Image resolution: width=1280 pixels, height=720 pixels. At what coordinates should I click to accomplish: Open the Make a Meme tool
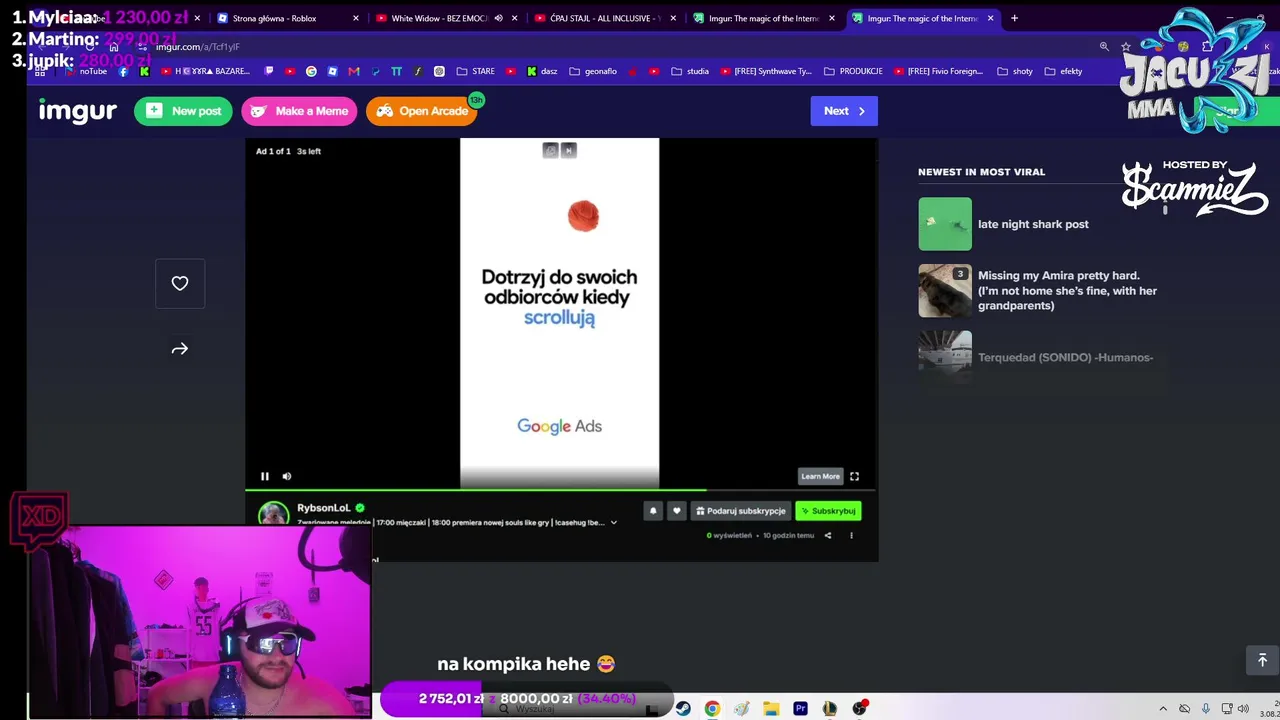[299, 111]
